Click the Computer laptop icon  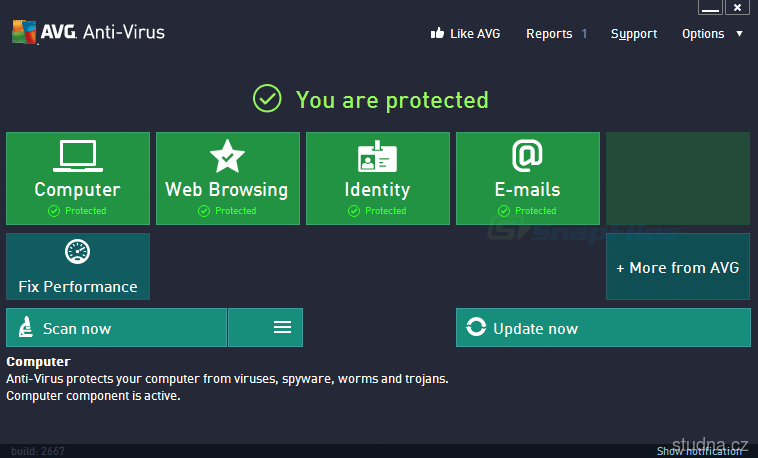78,155
